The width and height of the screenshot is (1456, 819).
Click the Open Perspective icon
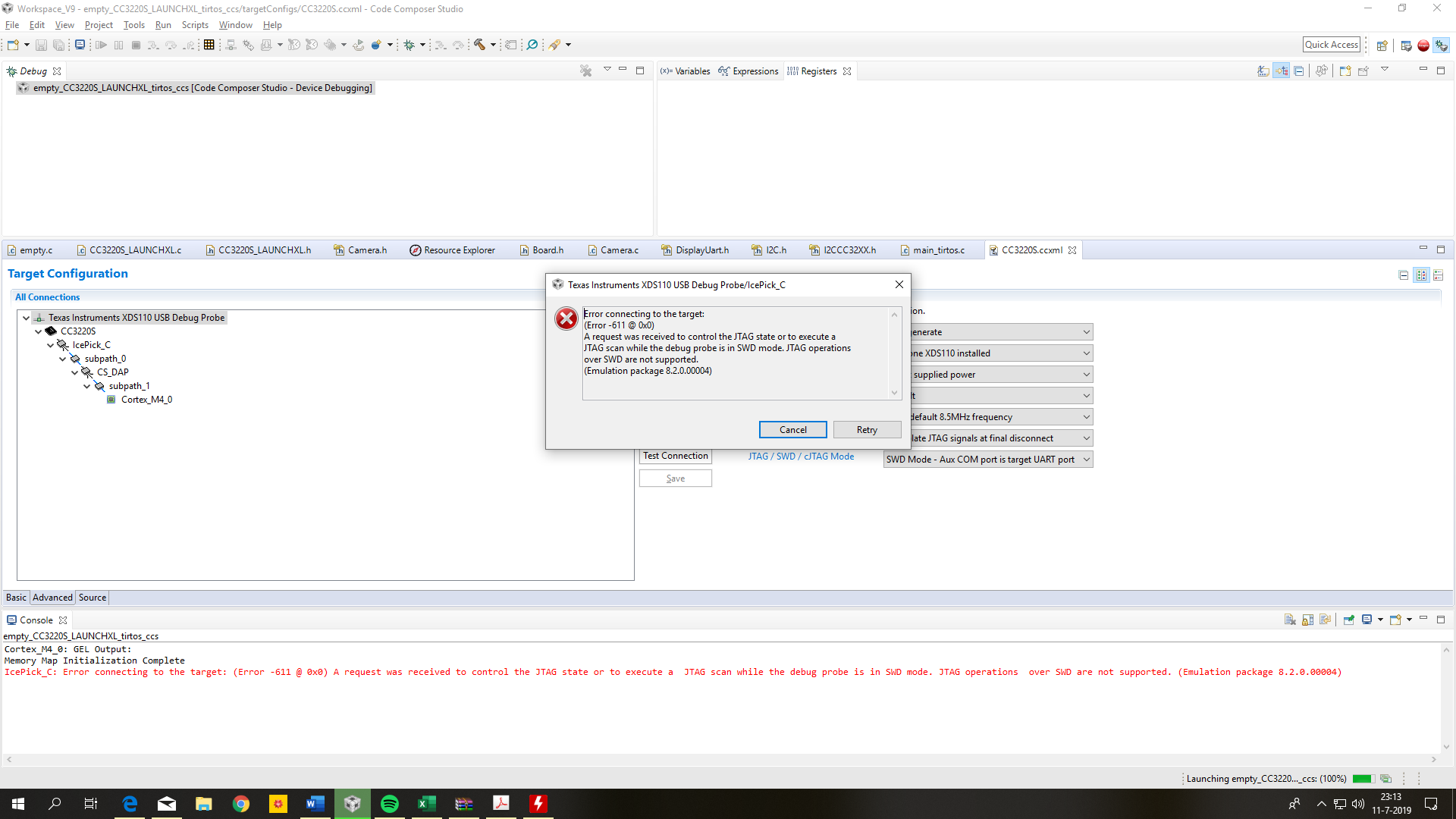1382,45
